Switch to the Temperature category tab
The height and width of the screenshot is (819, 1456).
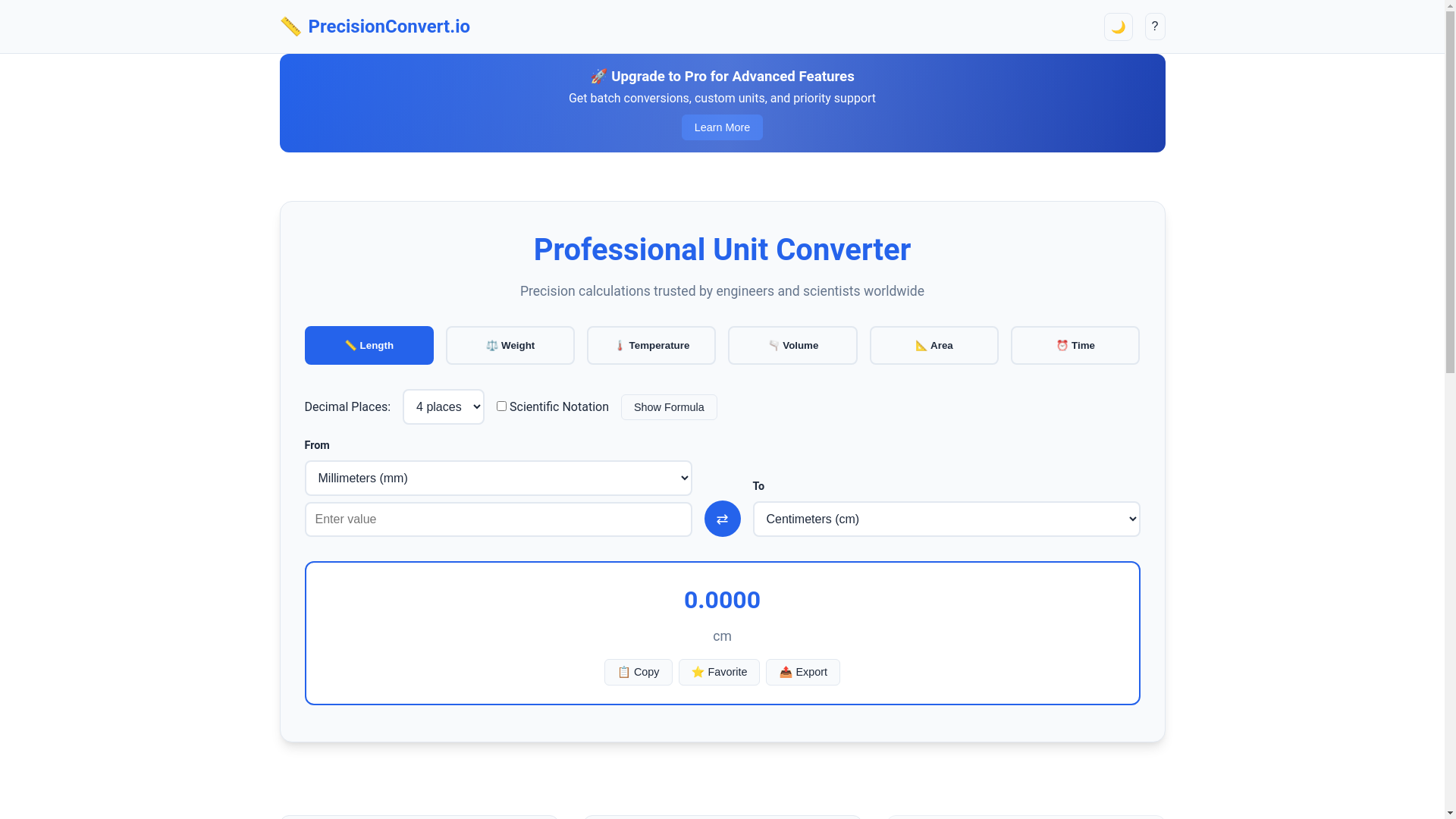tap(651, 345)
